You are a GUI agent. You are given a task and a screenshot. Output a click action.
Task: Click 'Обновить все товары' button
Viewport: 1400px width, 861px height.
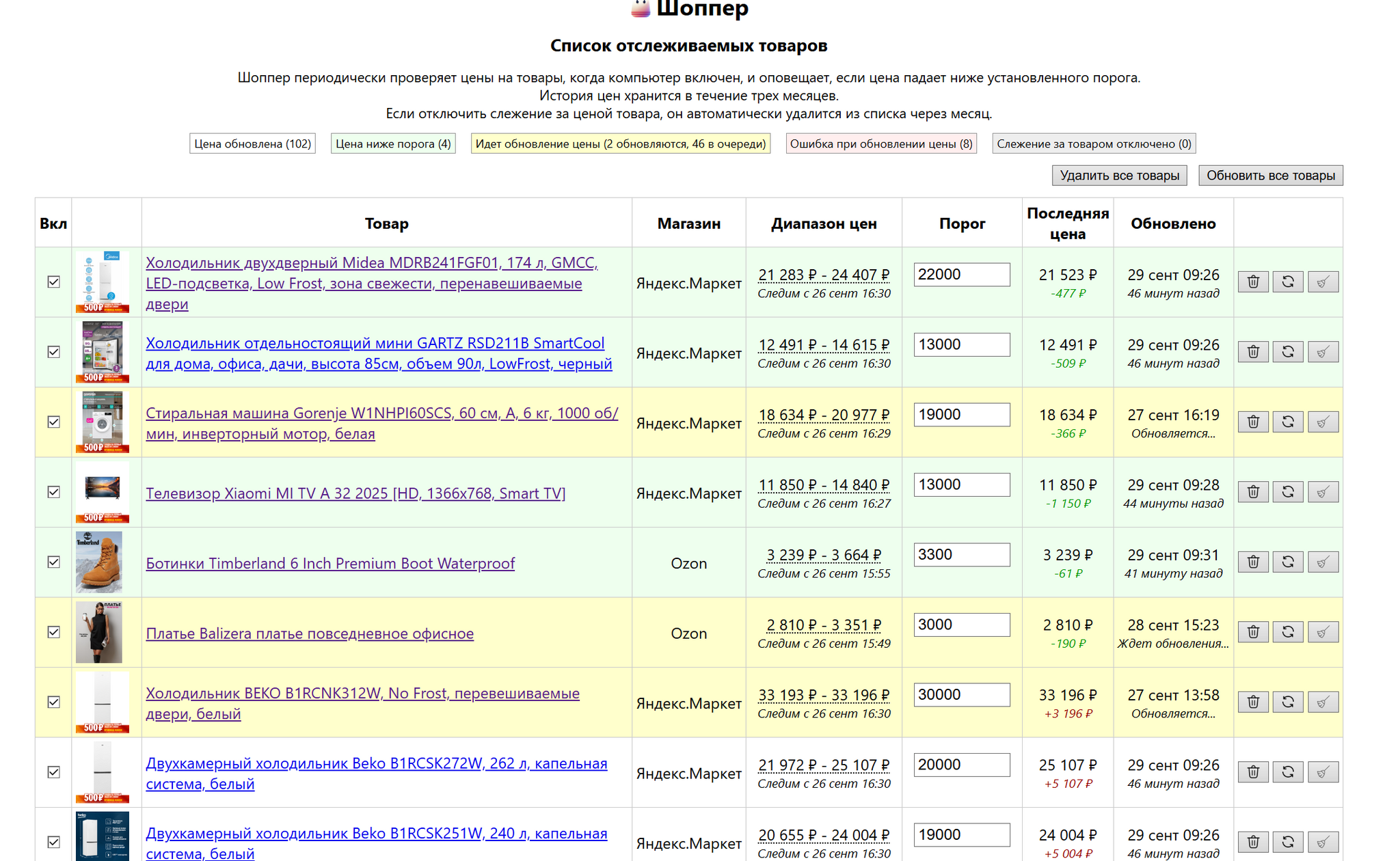click(1270, 176)
